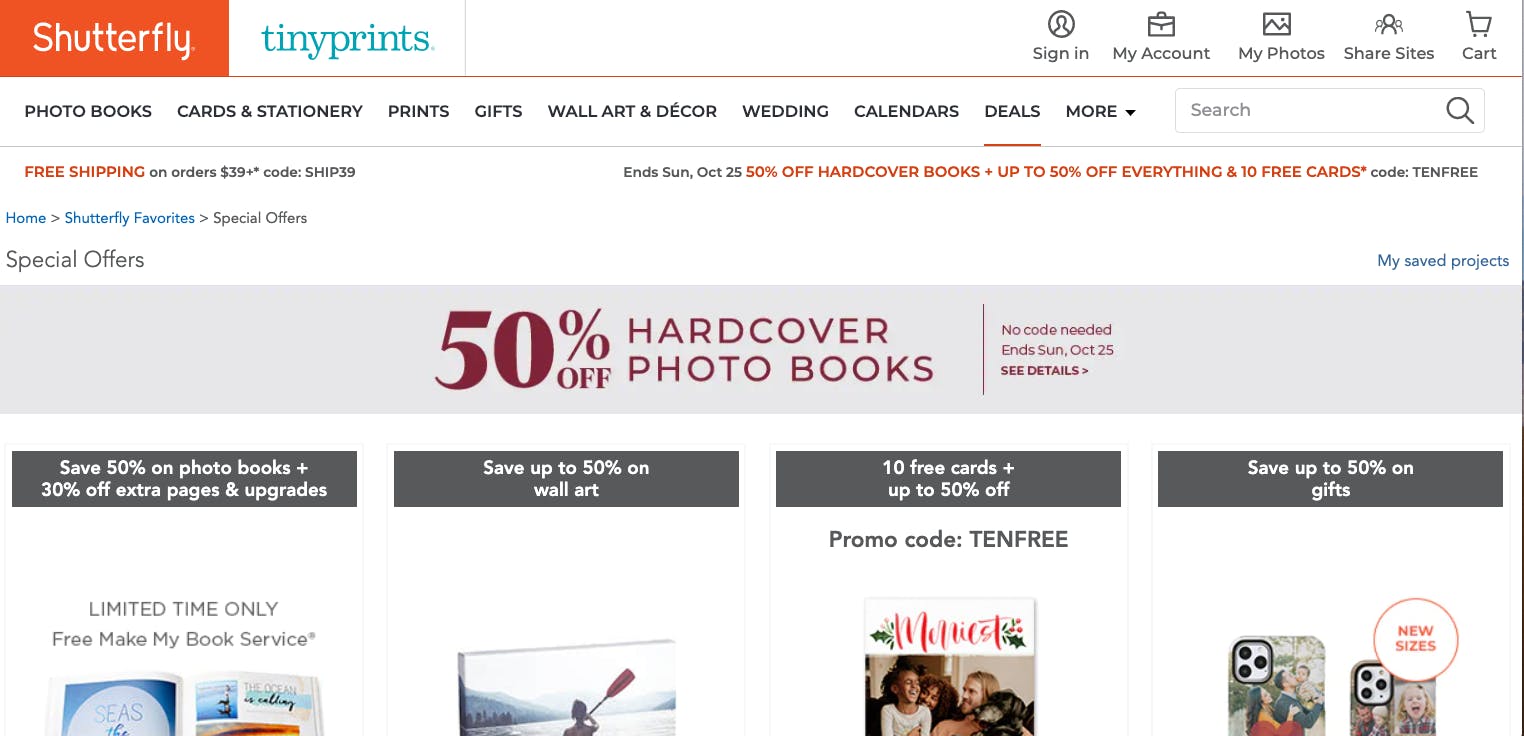Click the search magnifying glass icon
The height and width of the screenshot is (736, 1524).
pos(1460,110)
